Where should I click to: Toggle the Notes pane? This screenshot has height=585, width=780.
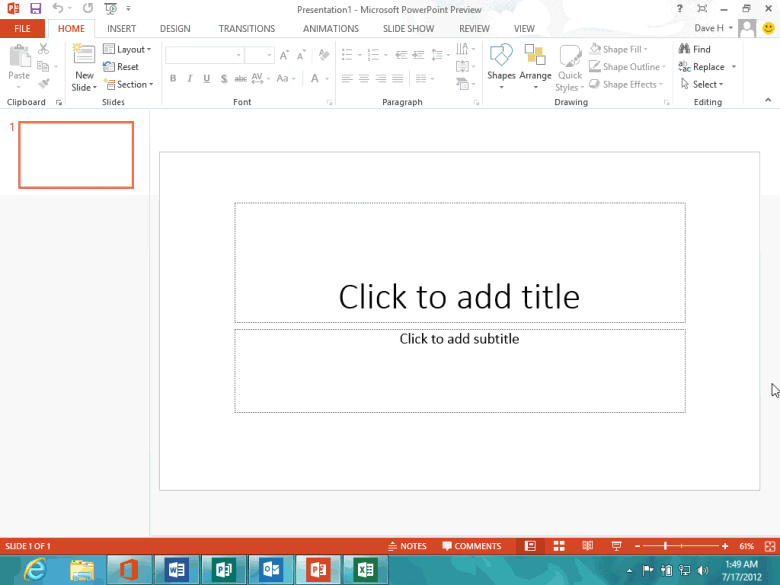(x=407, y=546)
